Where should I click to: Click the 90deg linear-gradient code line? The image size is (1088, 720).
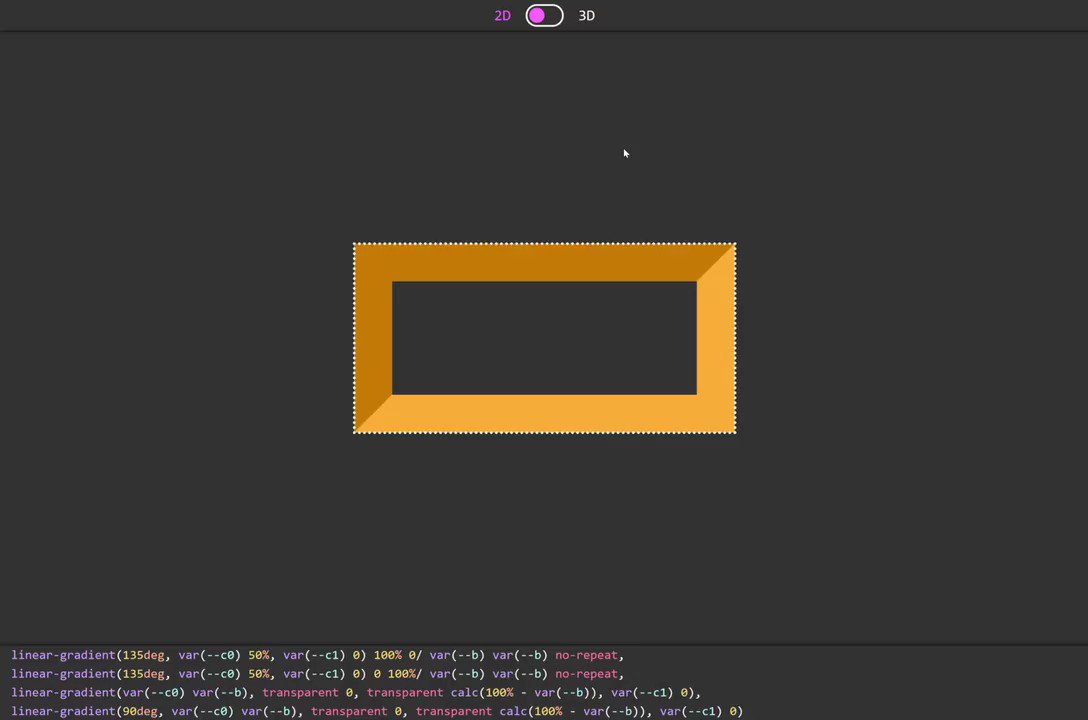tap(377, 711)
